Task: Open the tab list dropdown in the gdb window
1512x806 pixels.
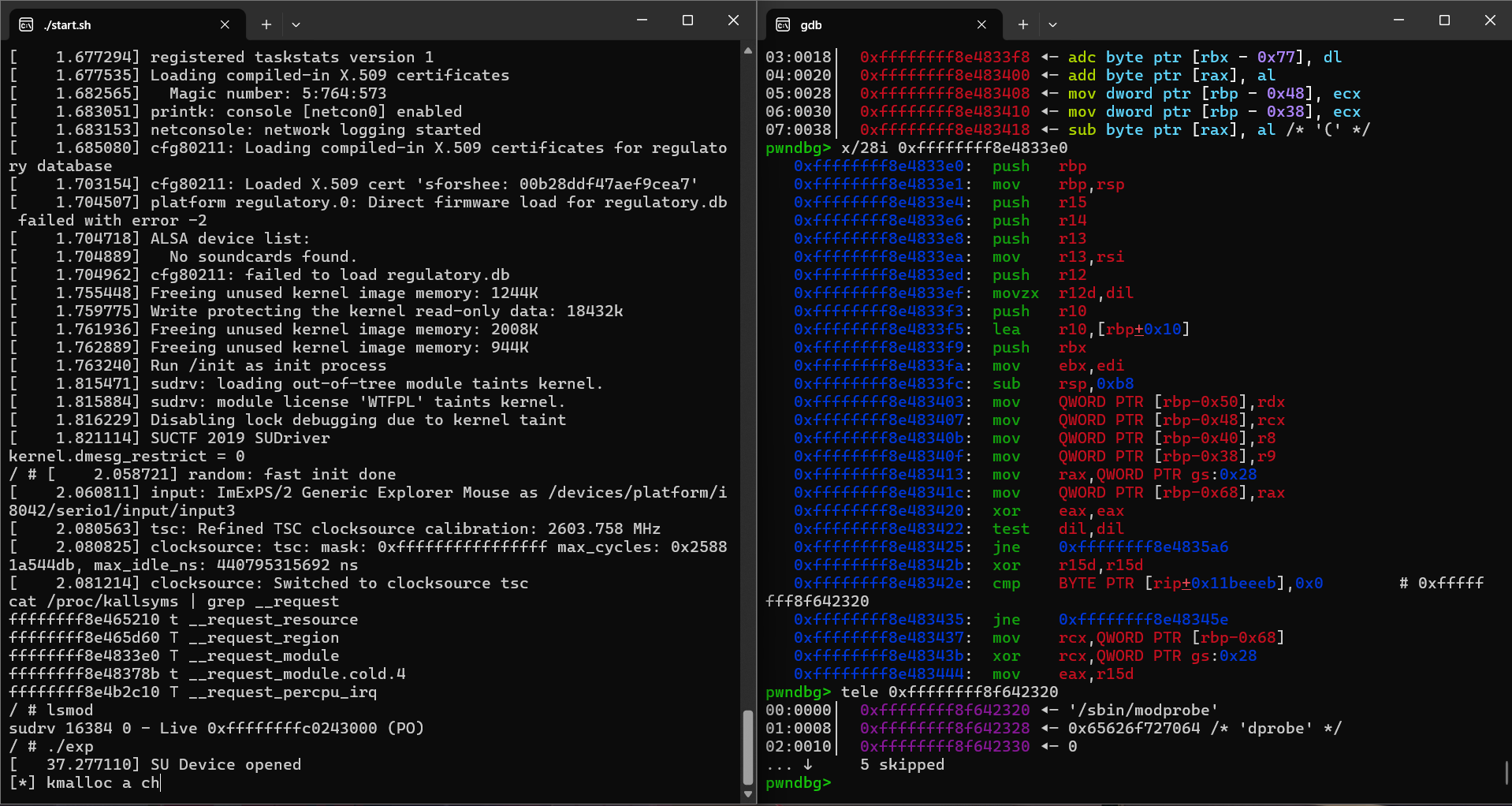Action: [1052, 24]
